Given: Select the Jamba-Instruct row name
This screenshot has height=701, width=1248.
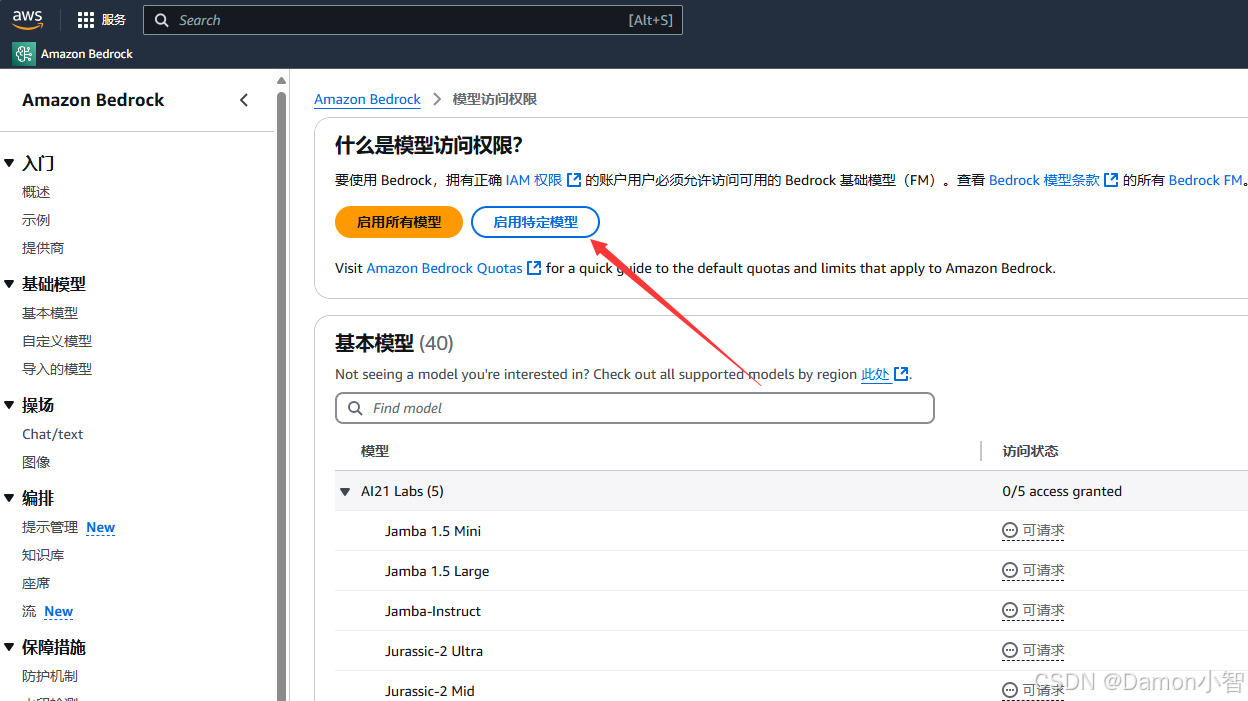Looking at the screenshot, I should point(433,611).
